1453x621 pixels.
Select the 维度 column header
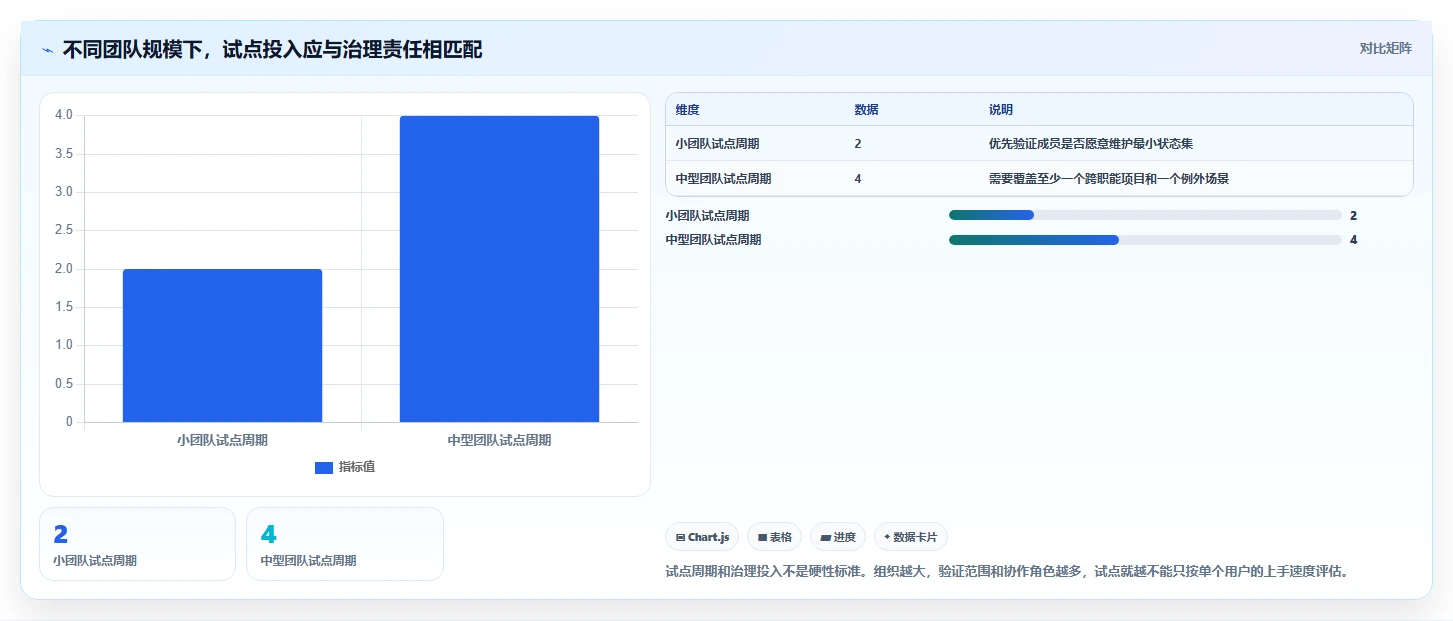687,110
